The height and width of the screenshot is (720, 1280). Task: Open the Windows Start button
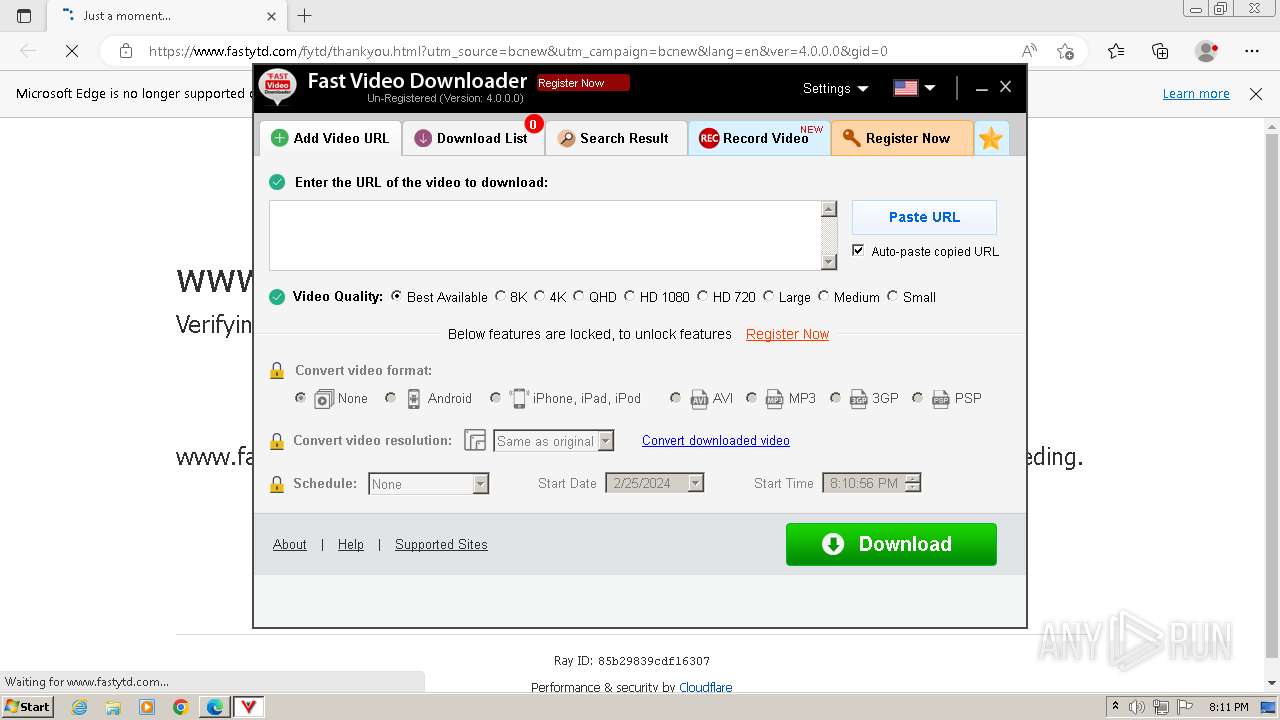pos(27,706)
